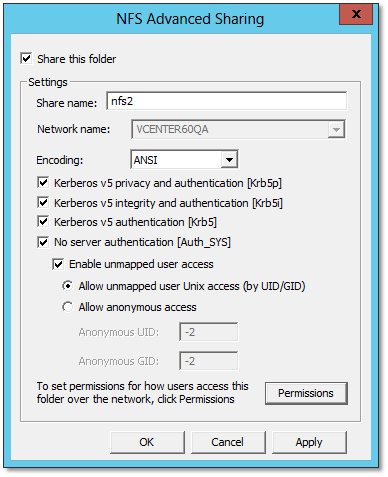Click the Anonymous UID field
The height and width of the screenshot is (477, 388).
click(209, 332)
